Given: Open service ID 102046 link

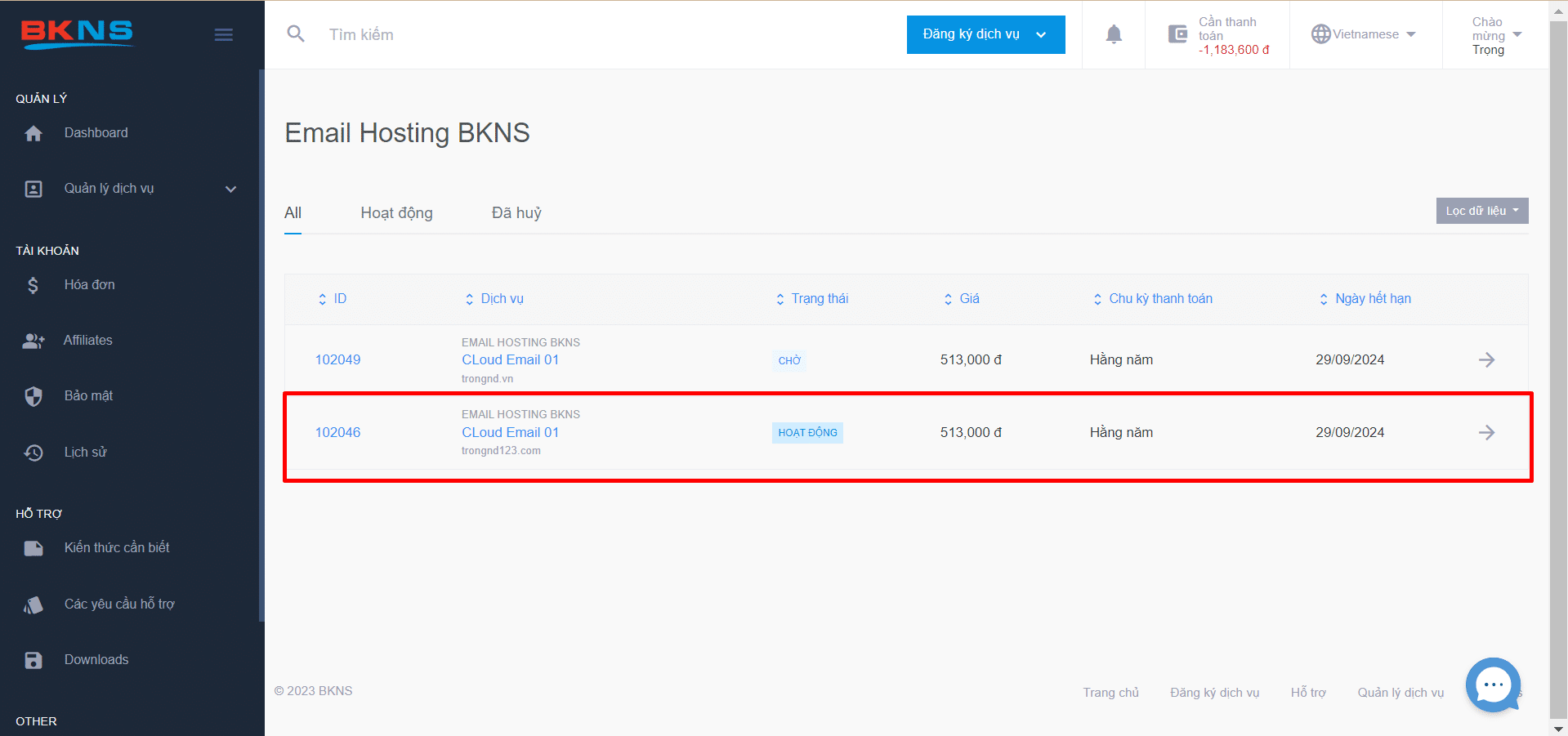Looking at the screenshot, I should pos(337,433).
